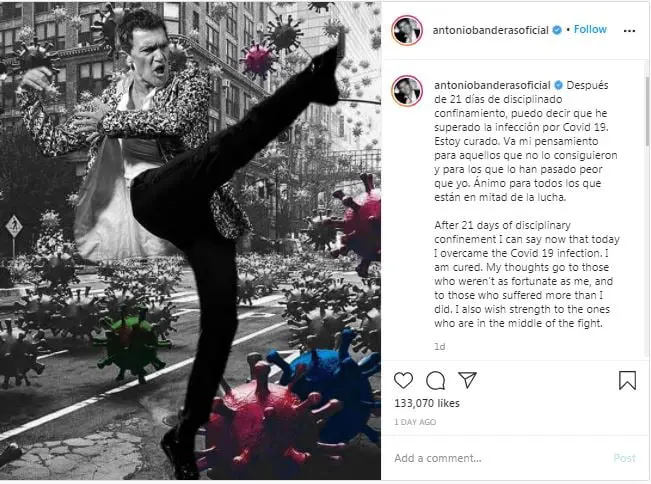The width and height of the screenshot is (651, 484).
Task: Click the verified badge in post header
Action: coord(557,30)
